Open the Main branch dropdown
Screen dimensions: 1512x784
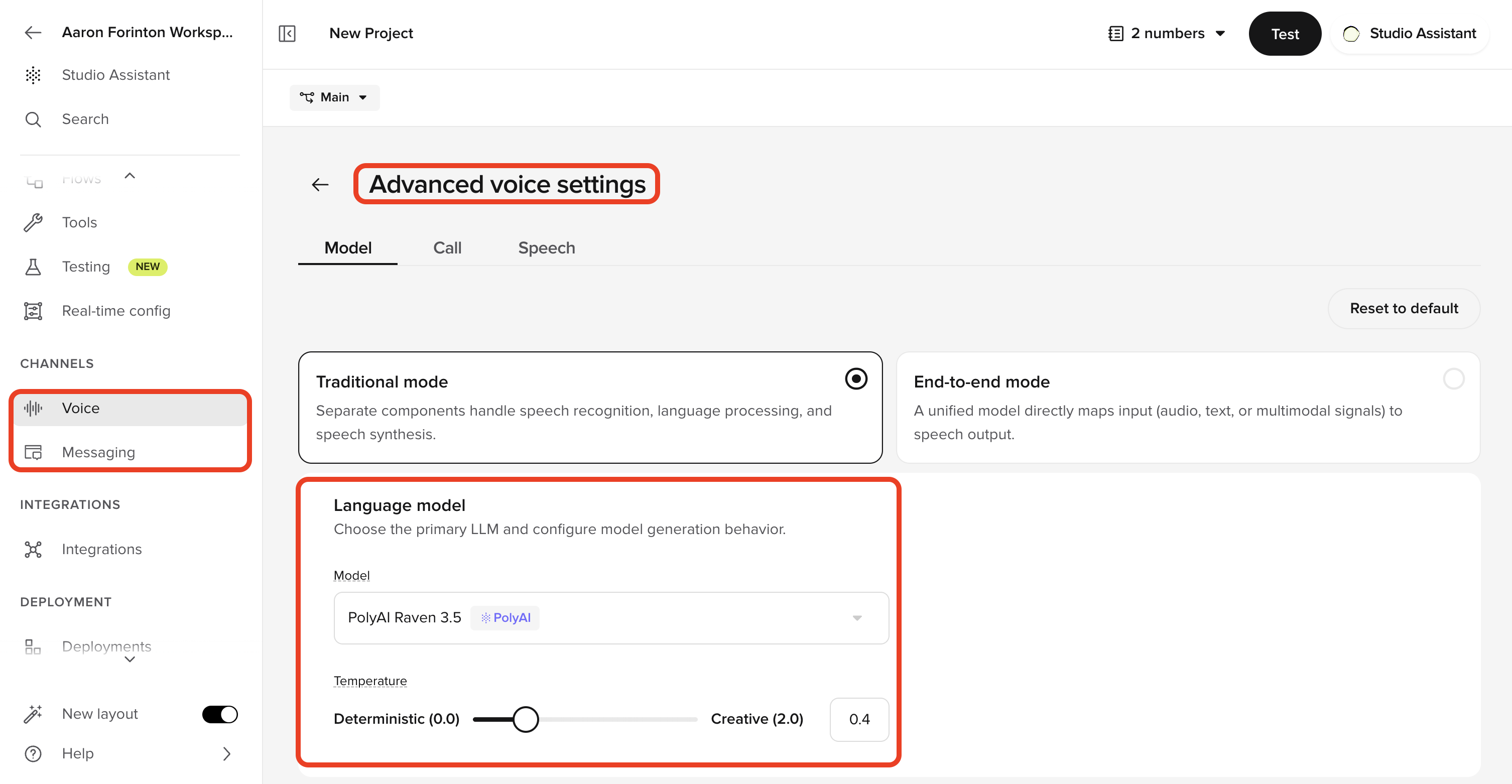pyautogui.click(x=334, y=97)
